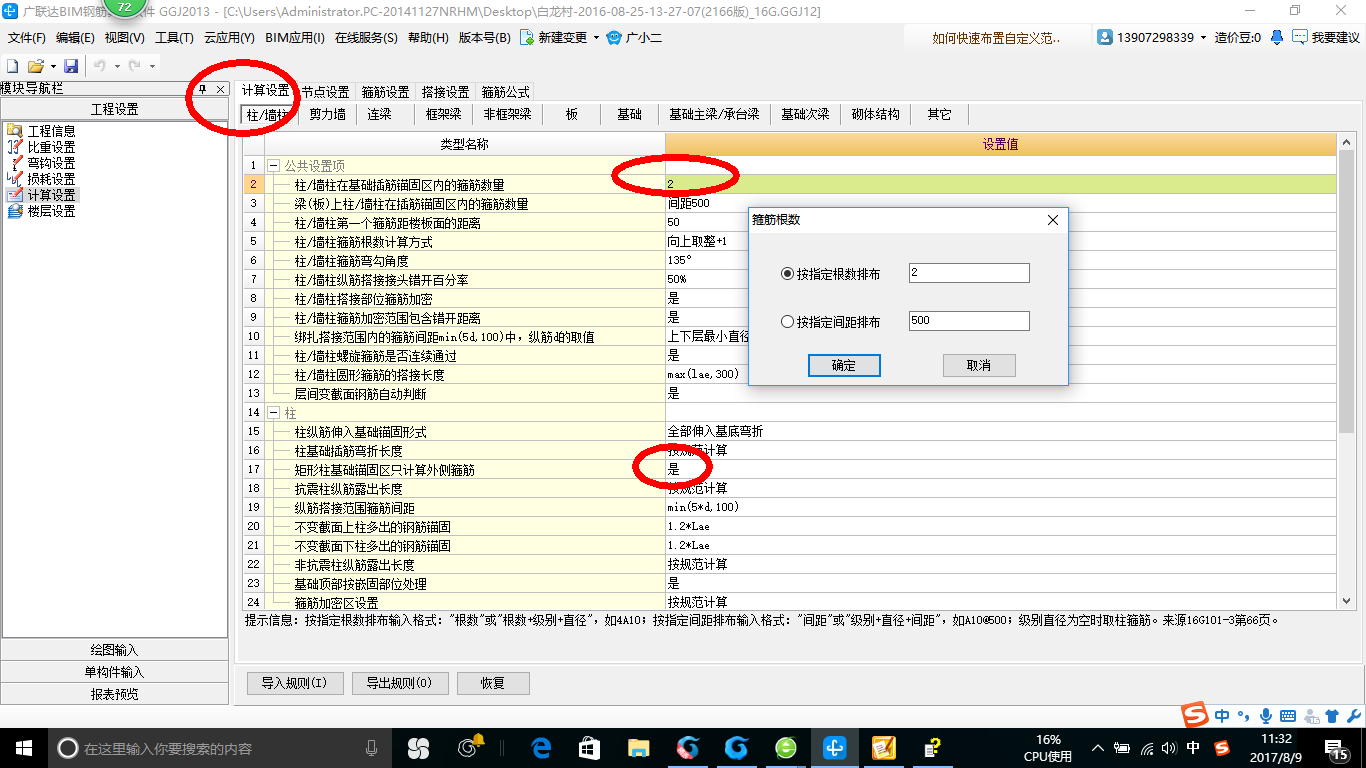Click 导出规则(O) button
The image size is (1366, 768).
(x=399, y=684)
